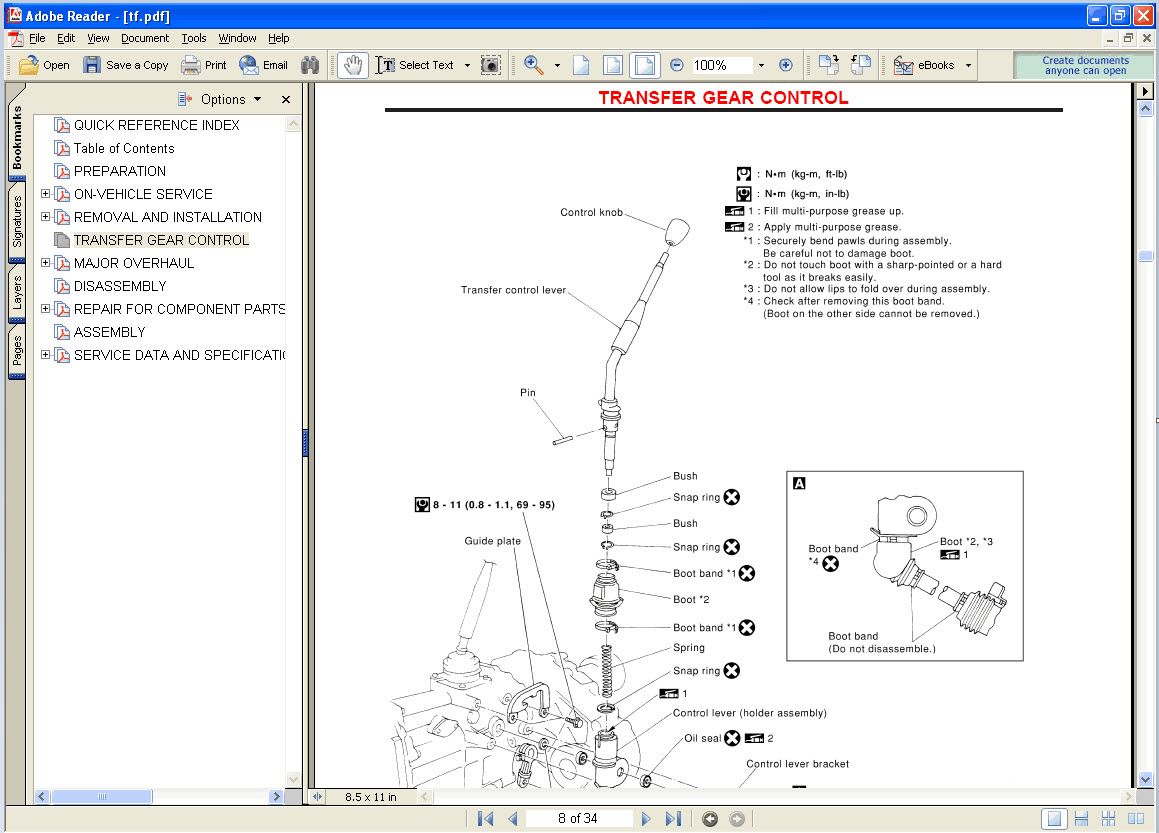
Task: Switch to Continuous page layout
Action: (x=1081, y=818)
